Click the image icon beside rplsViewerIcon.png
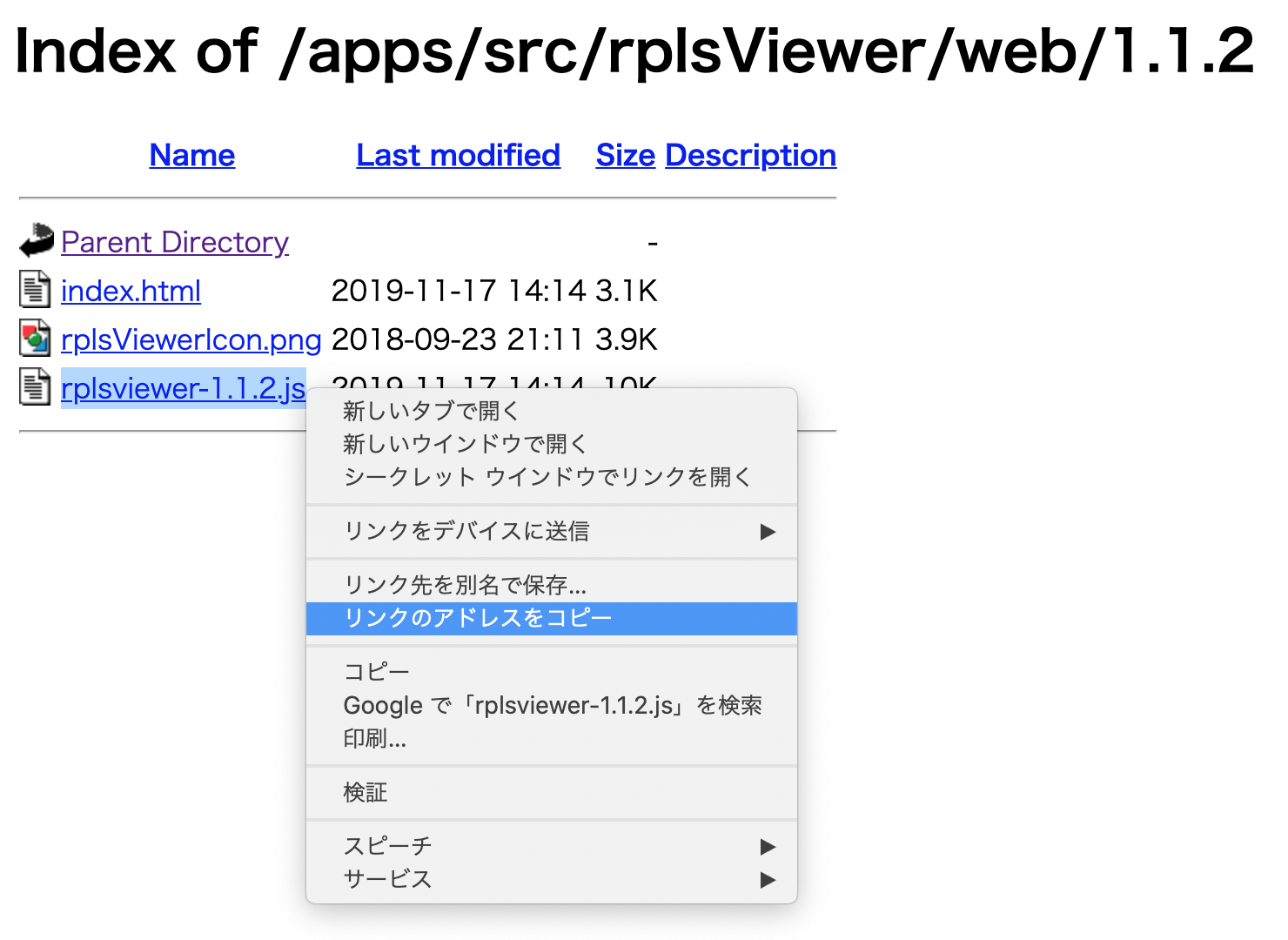The image size is (1288, 940). click(x=33, y=338)
